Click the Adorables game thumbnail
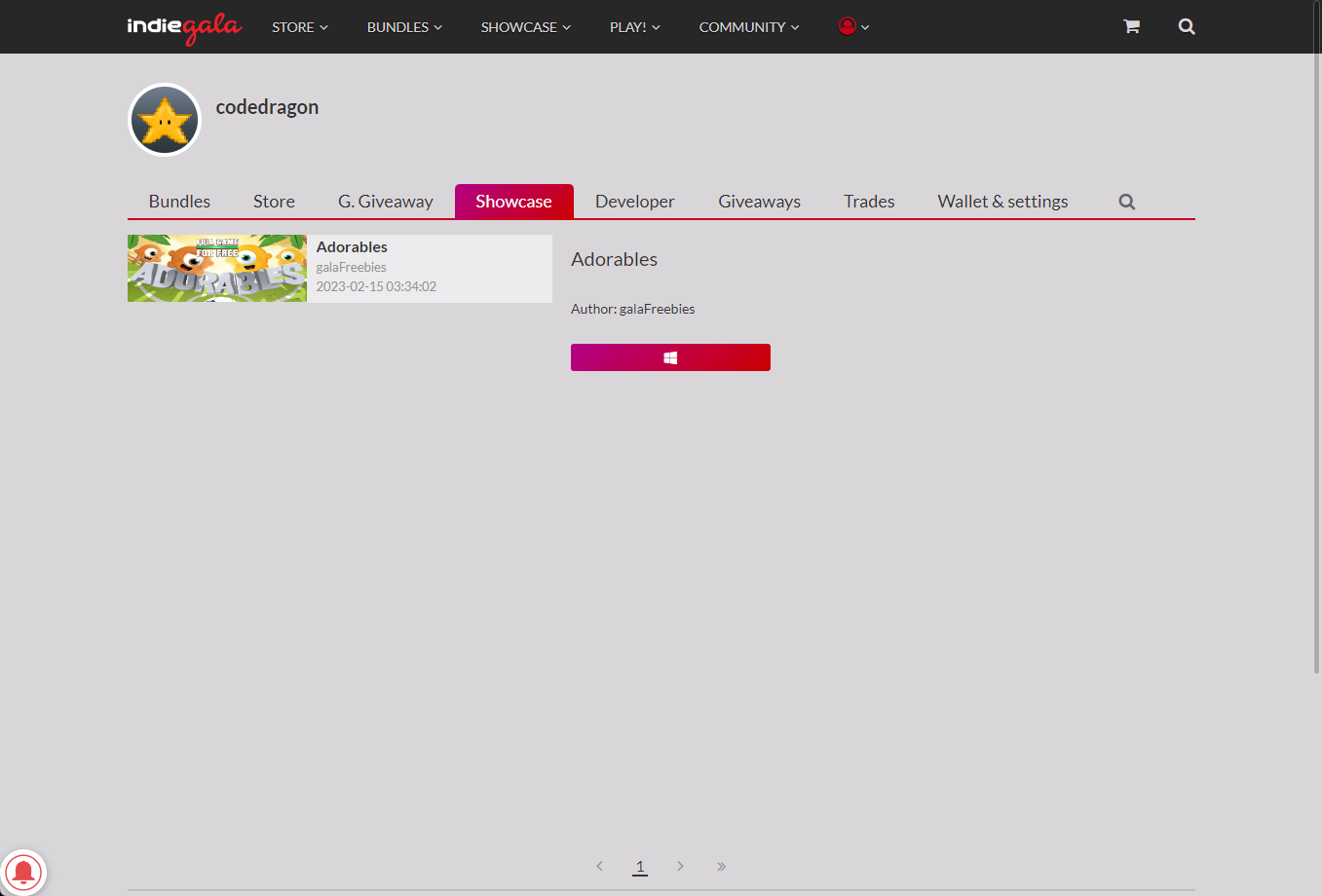This screenshot has height=896, width=1322. (217, 268)
